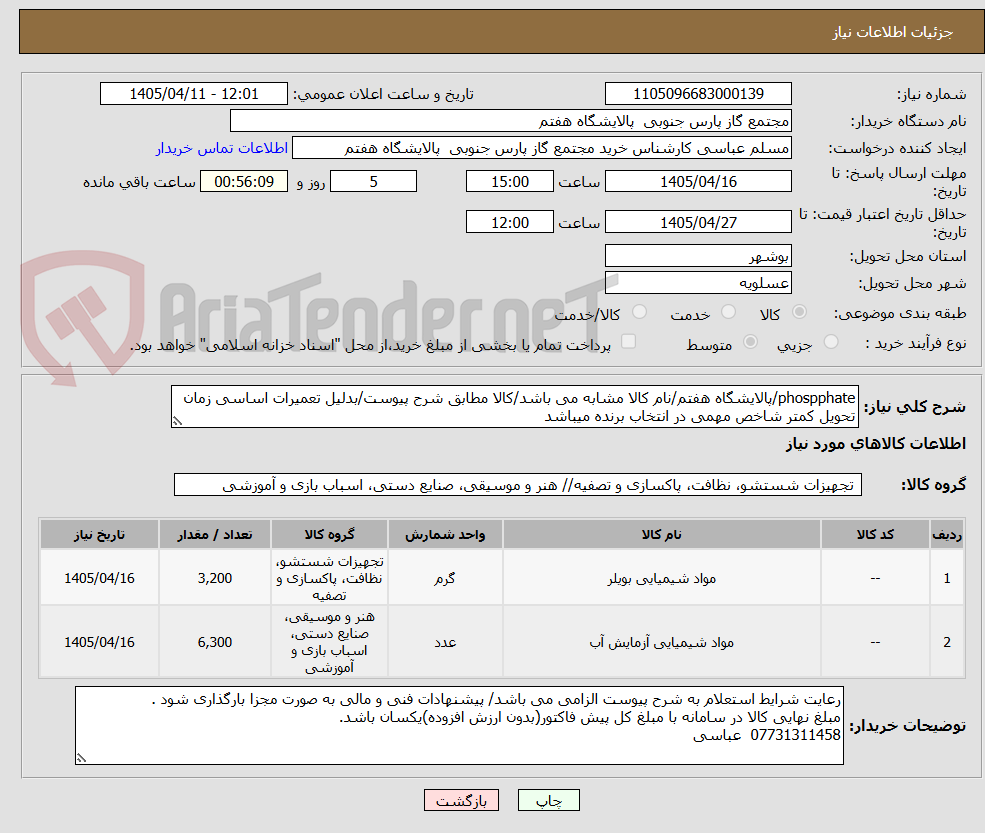Select the کالا/خدمت radio button
Image resolution: width=985 pixels, height=833 pixels.
639,312
